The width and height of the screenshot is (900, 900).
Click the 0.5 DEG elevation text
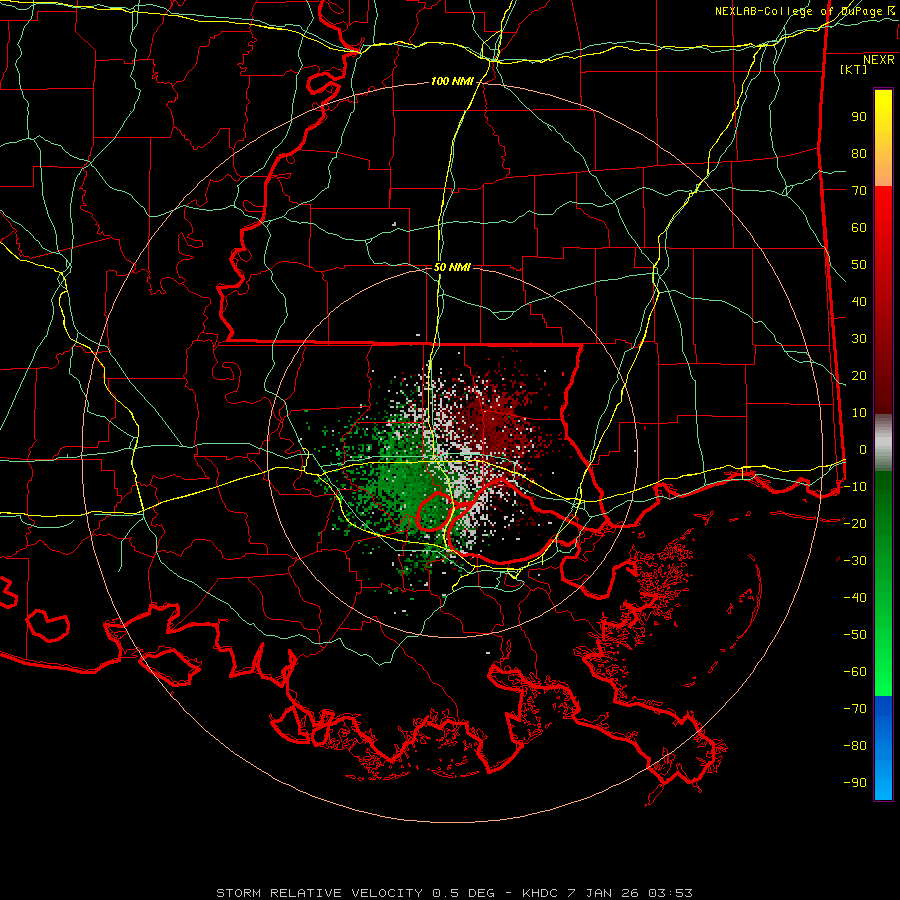pyautogui.click(x=463, y=893)
